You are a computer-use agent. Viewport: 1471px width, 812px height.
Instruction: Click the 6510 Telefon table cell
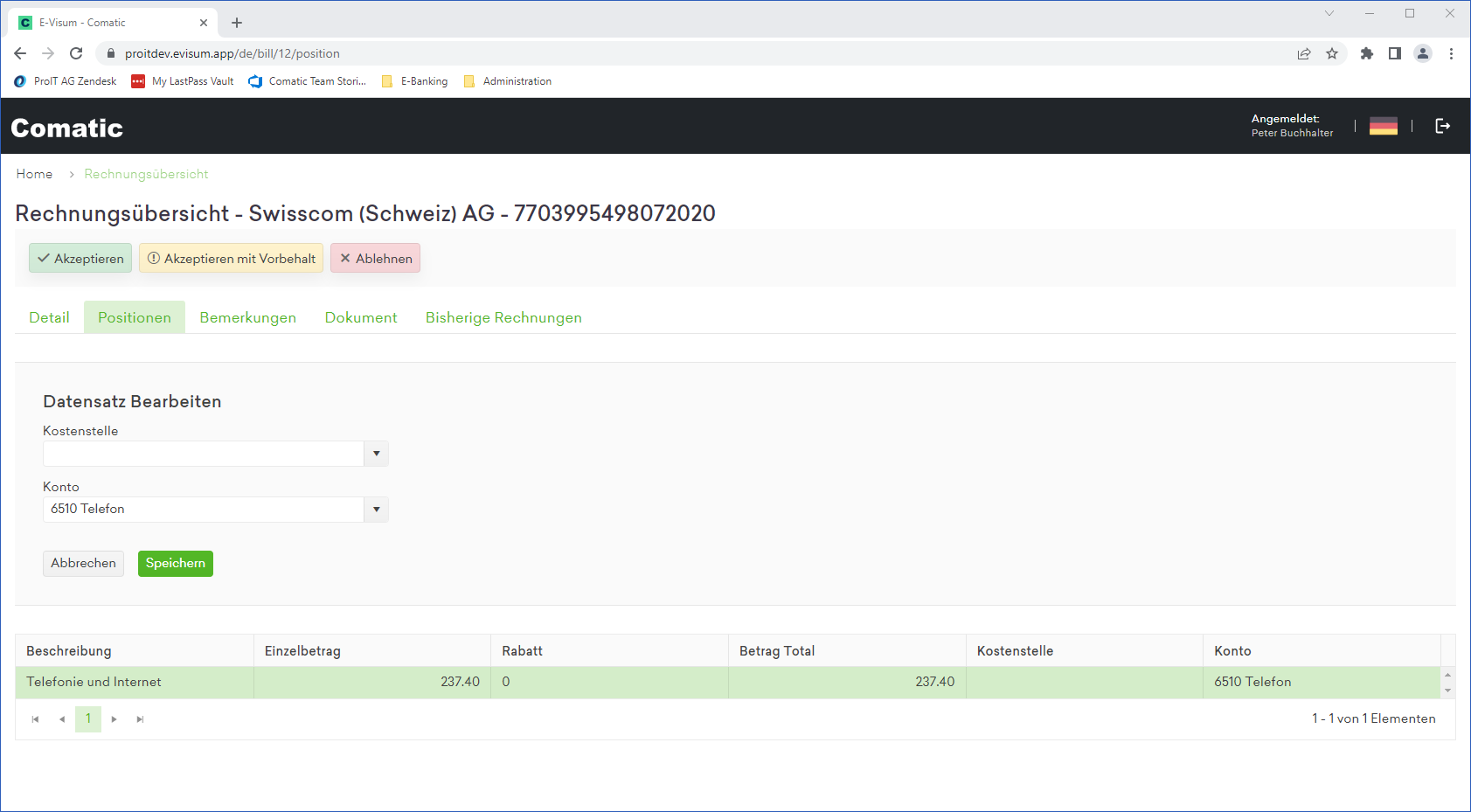tap(1322, 682)
